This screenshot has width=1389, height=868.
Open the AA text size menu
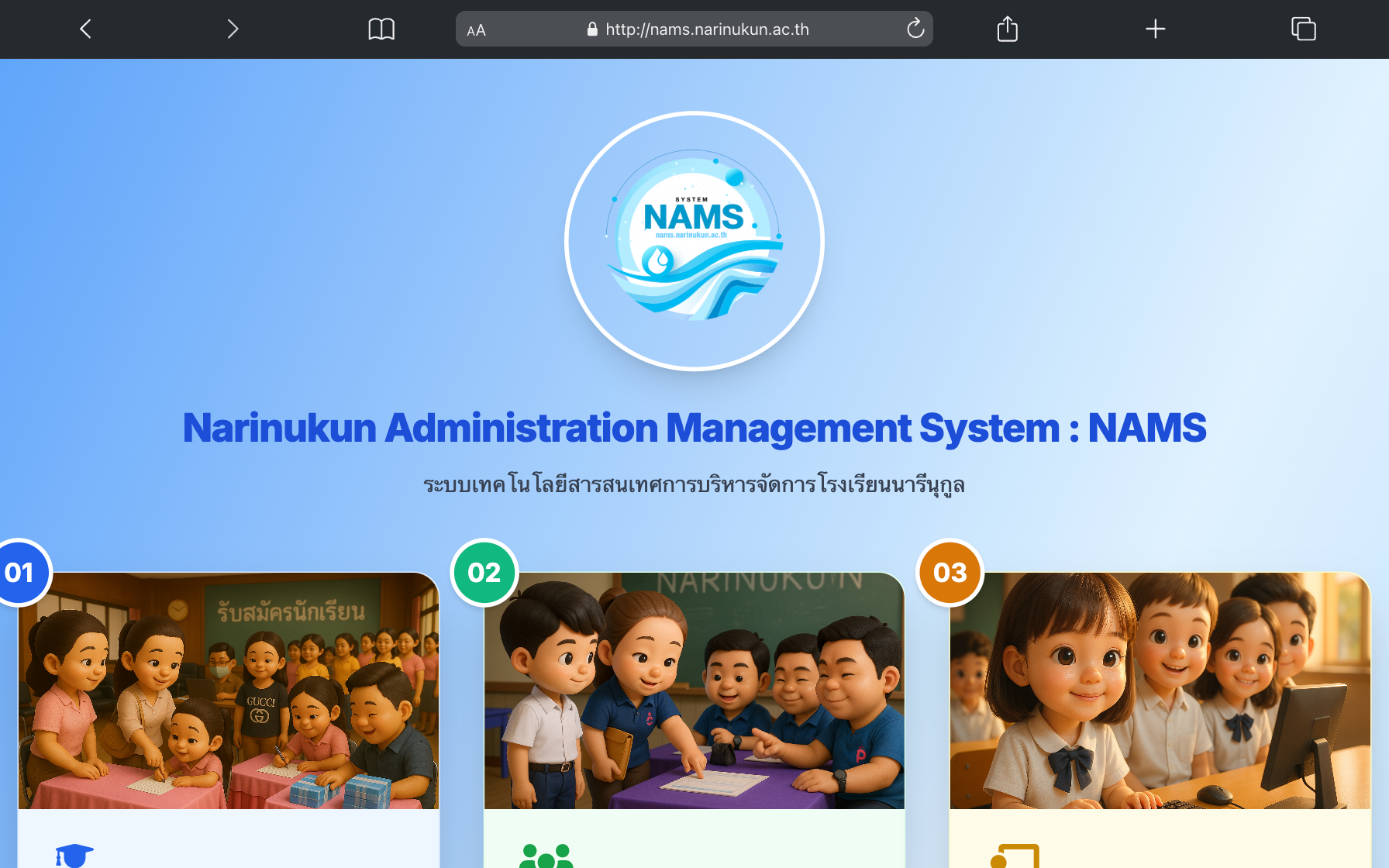(476, 30)
